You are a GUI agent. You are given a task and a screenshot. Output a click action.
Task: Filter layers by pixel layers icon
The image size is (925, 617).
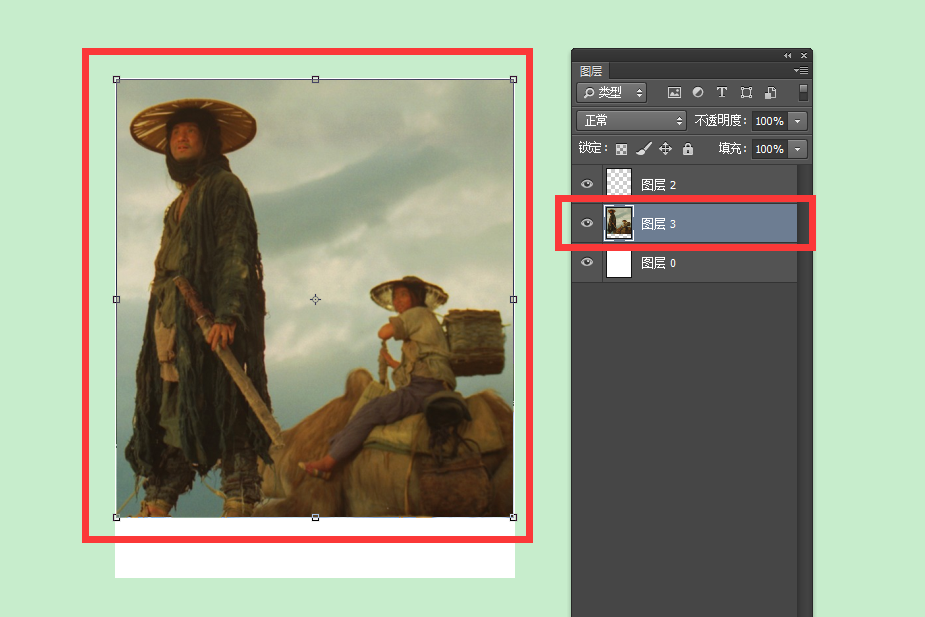(x=674, y=93)
